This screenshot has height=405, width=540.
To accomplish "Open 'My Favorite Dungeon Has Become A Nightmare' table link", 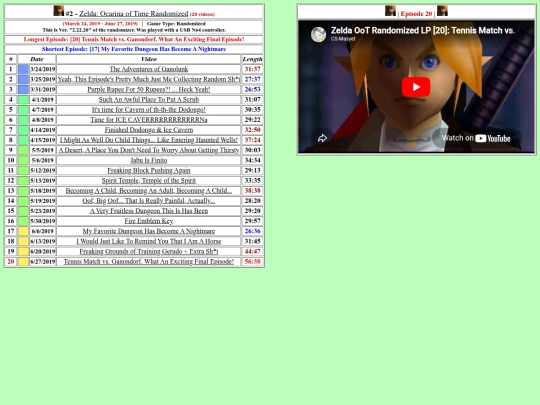I will 149,231.
